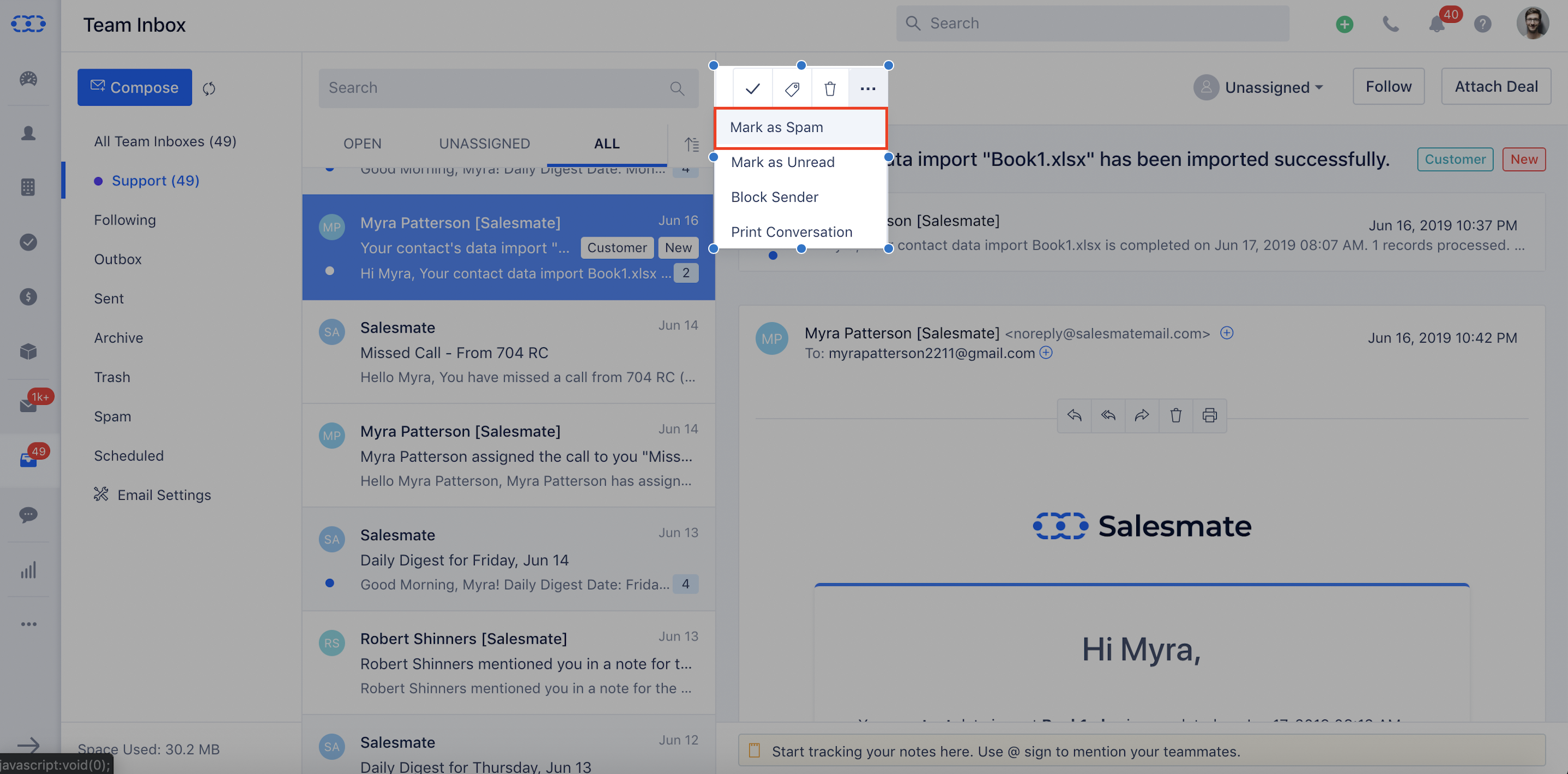Mark conversation done with checkmark icon
The image size is (1568, 774).
click(752, 88)
